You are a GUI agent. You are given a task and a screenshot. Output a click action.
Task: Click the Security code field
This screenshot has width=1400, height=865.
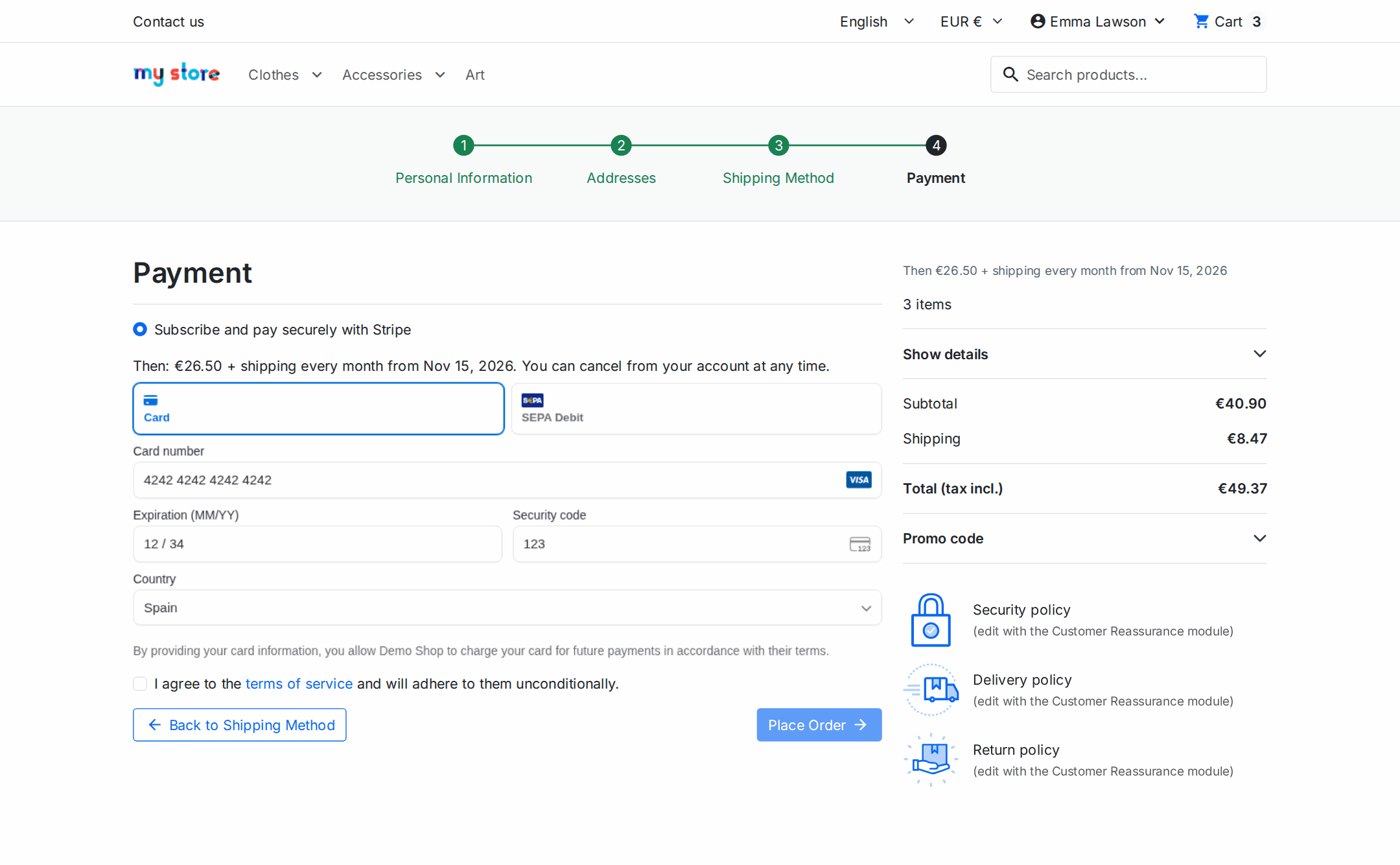697,544
